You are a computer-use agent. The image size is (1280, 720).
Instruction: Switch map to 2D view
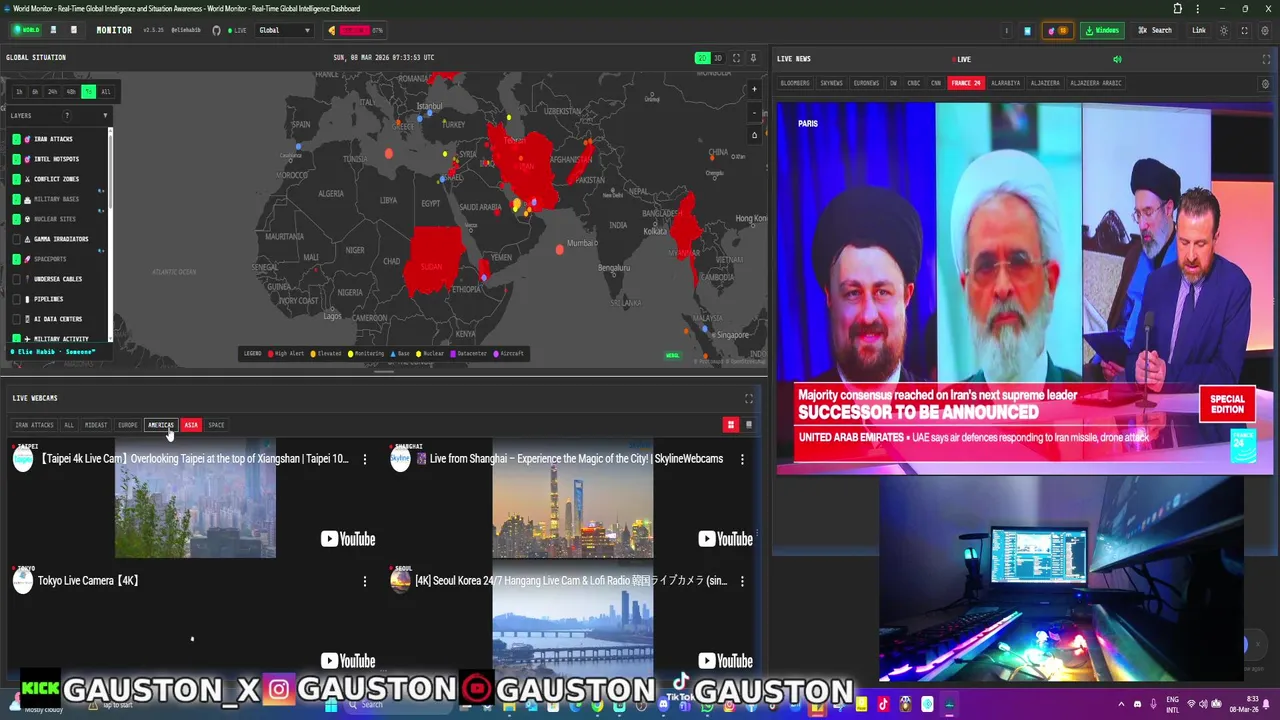(x=702, y=58)
